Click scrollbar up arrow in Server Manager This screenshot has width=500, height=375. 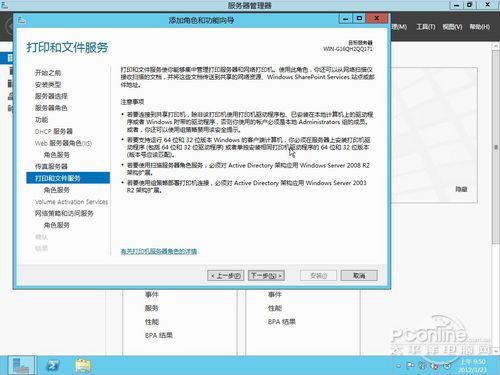[496, 47]
